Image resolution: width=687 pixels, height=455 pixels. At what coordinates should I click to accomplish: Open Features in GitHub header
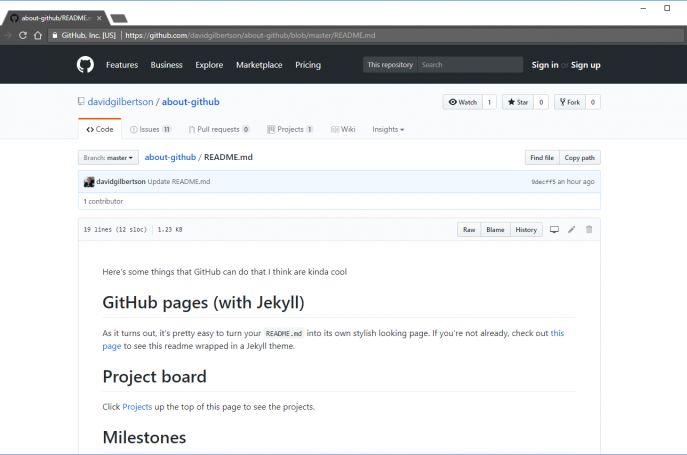click(122, 65)
